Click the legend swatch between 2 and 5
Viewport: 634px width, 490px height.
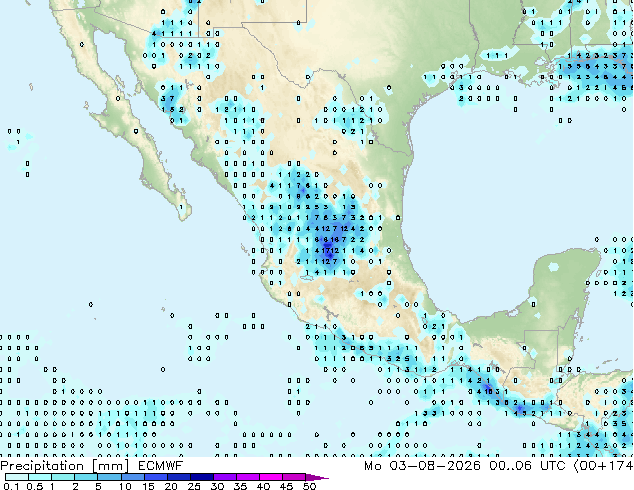click(87, 477)
